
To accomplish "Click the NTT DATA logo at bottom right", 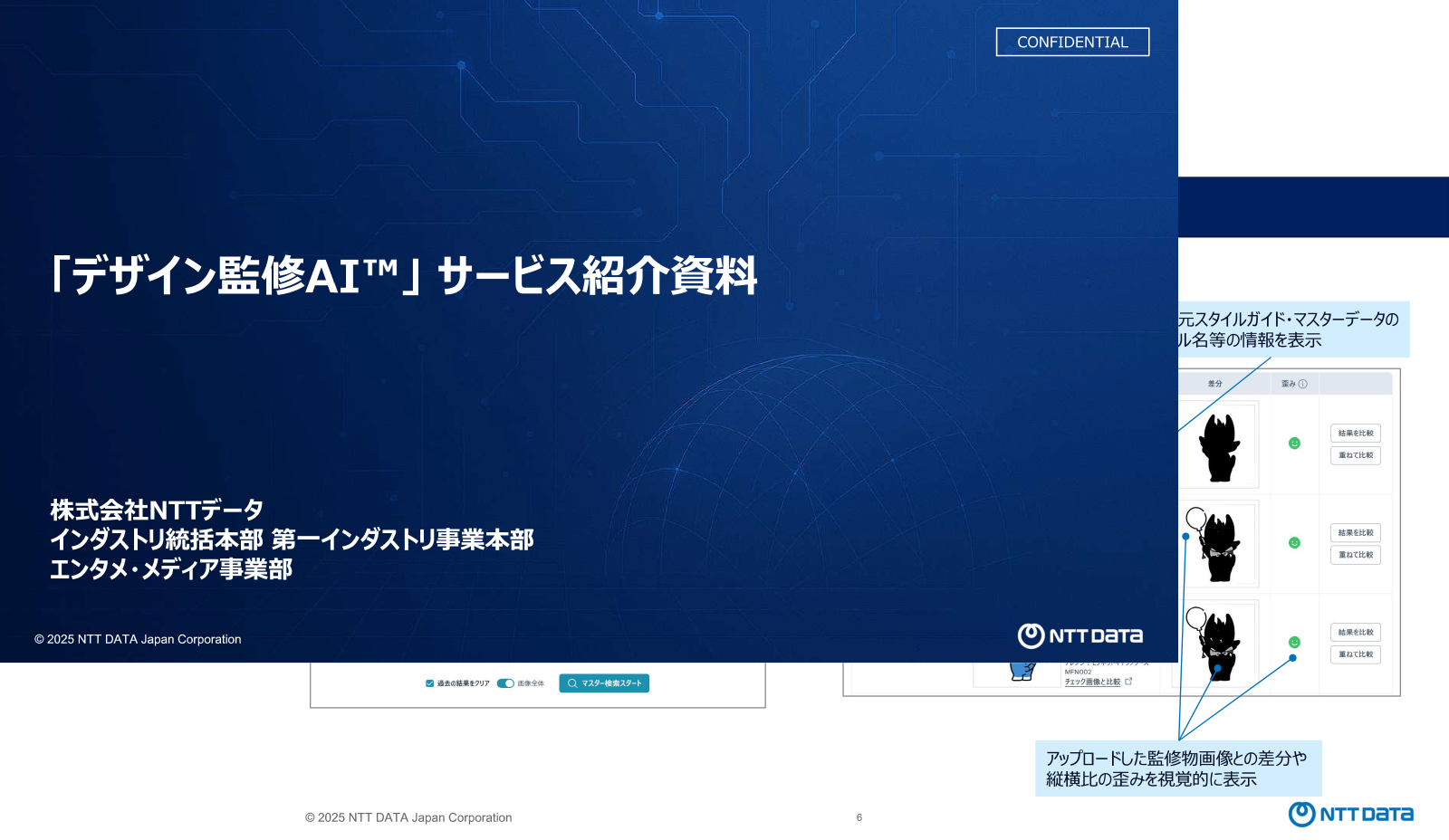I will [x=1350, y=814].
